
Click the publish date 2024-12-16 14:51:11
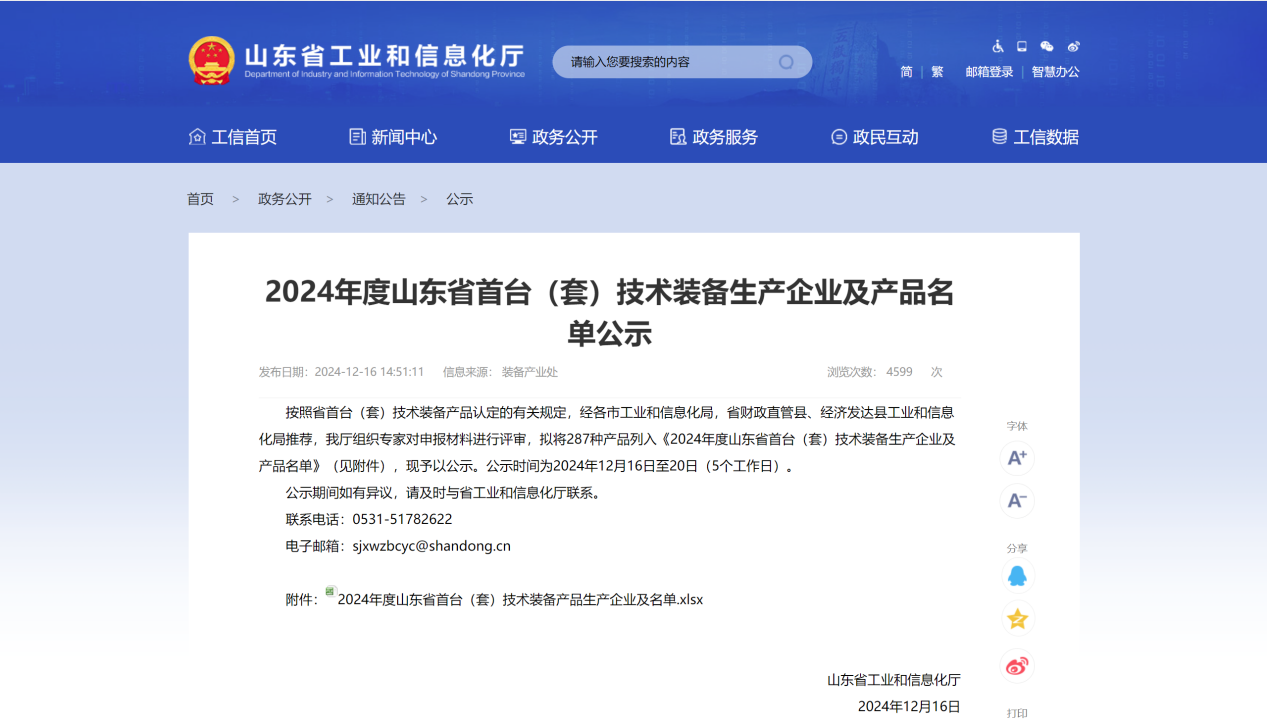369,372
